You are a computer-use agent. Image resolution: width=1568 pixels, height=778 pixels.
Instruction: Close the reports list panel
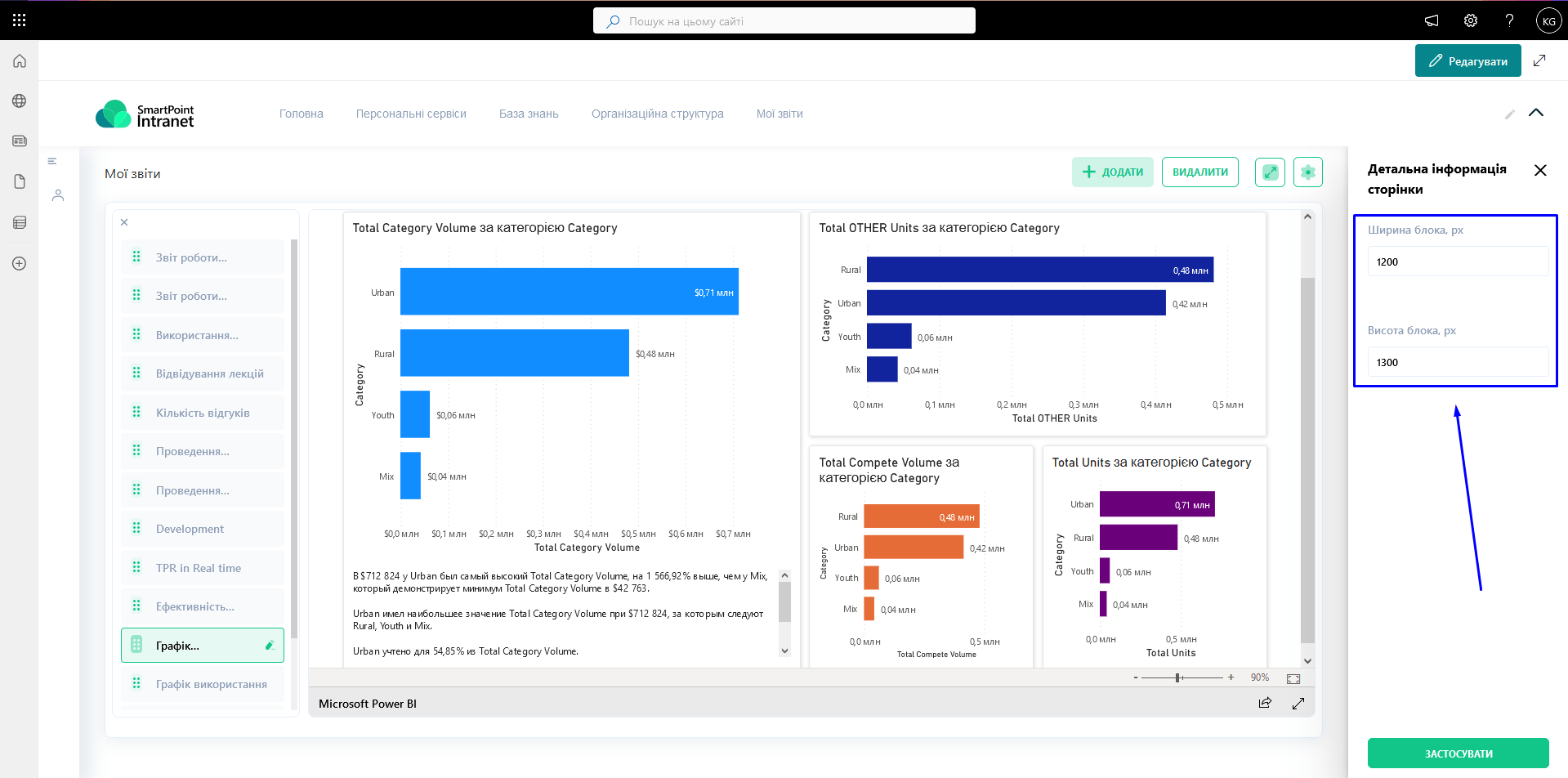[124, 222]
